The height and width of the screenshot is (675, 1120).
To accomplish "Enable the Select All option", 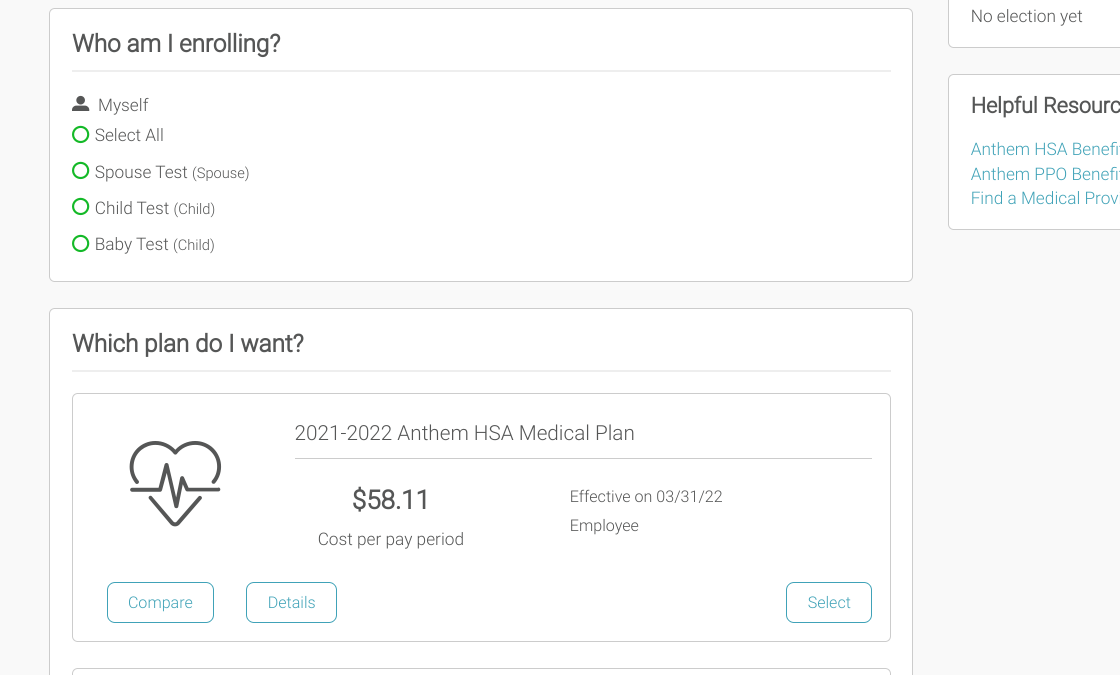I will pos(81,135).
